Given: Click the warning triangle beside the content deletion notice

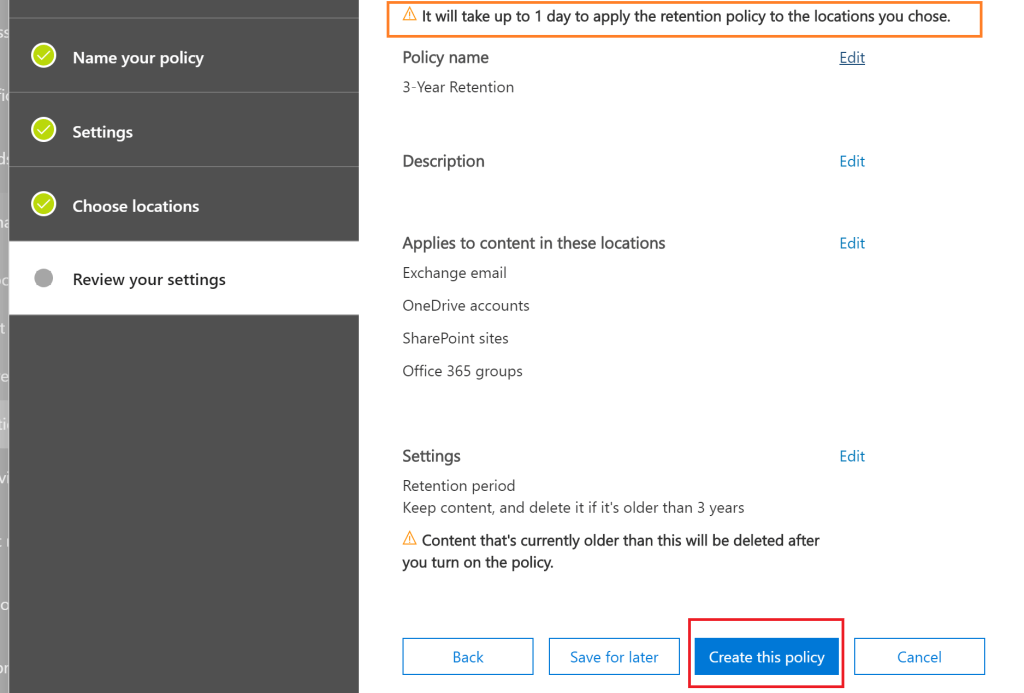Looking at the screenshot, I should tap(409, 539).
